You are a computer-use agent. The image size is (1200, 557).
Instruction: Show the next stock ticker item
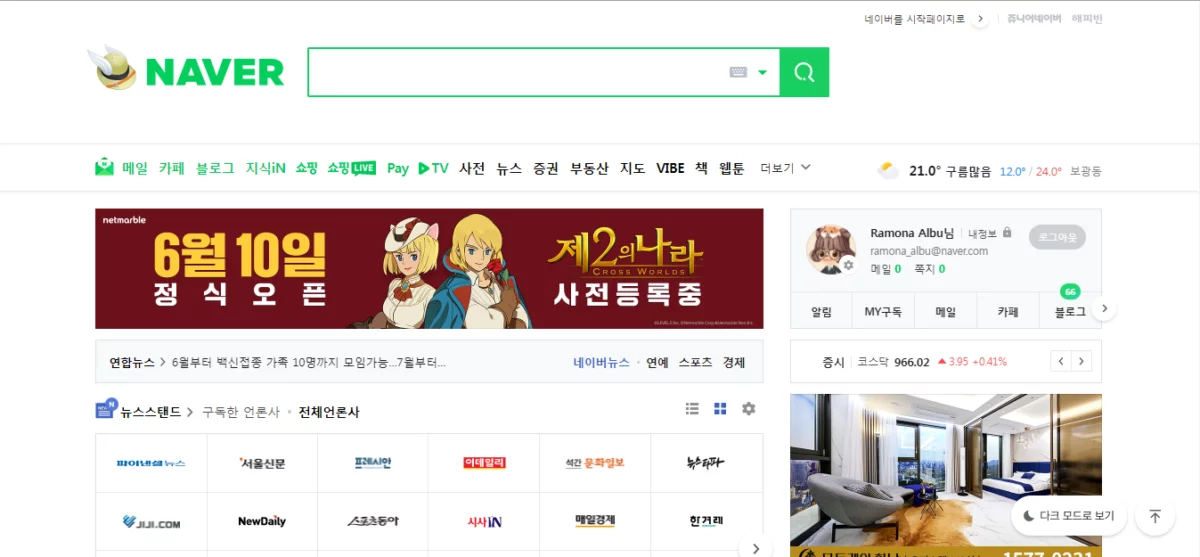[x=1080, y=361]
